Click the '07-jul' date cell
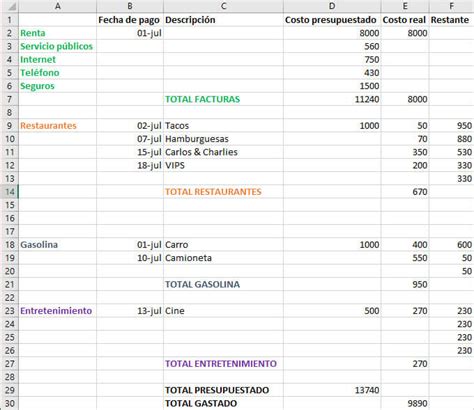Viewport: 474px width, 410px height. [130, 139]
